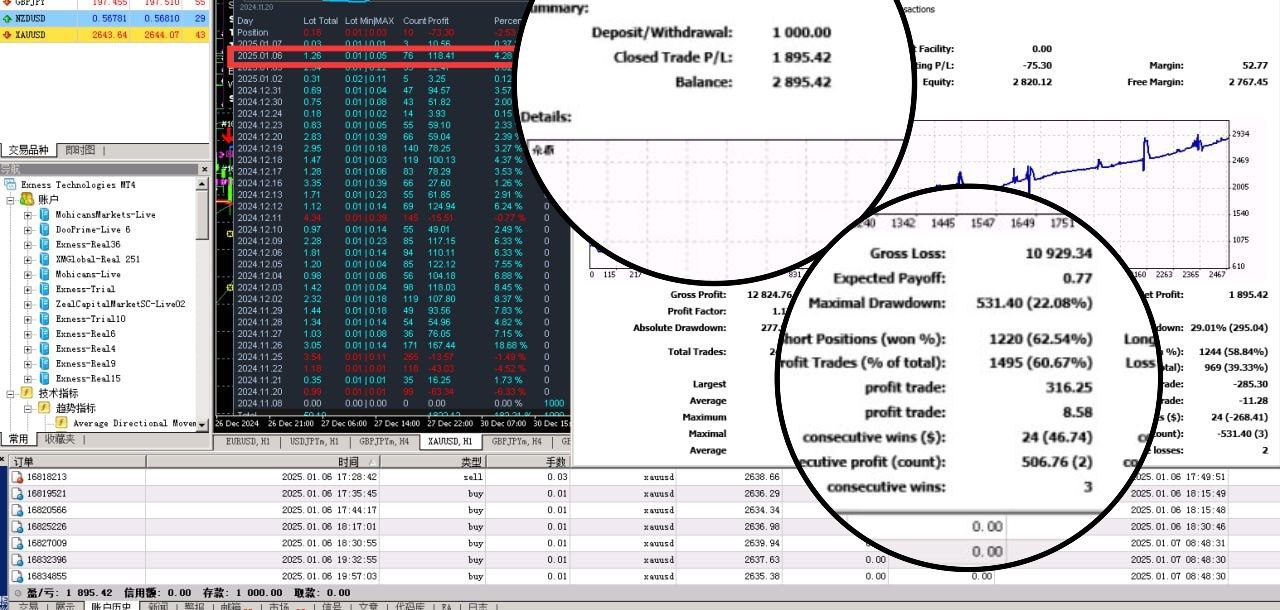Viewport: 1280px width, 610px height.
Task: Click the 账户 accounts folder icon
Action: point(27,200)
